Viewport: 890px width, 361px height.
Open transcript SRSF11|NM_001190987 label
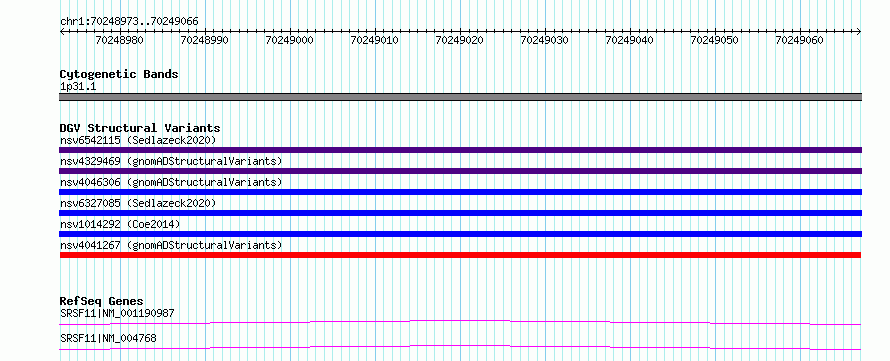(117, 313)
